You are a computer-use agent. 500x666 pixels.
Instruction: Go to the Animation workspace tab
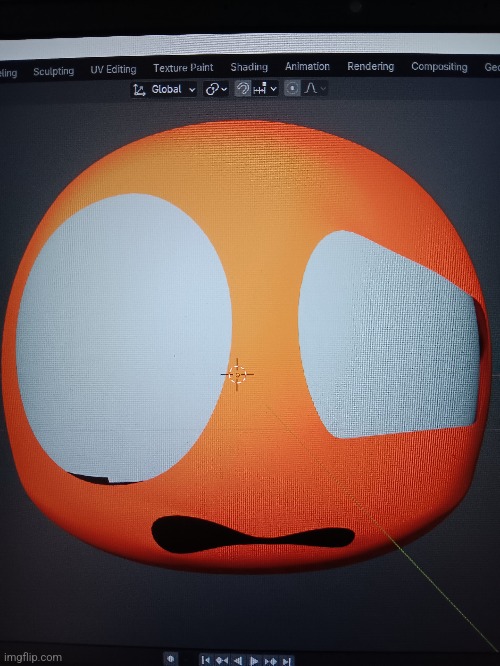(x=307, y=66)
